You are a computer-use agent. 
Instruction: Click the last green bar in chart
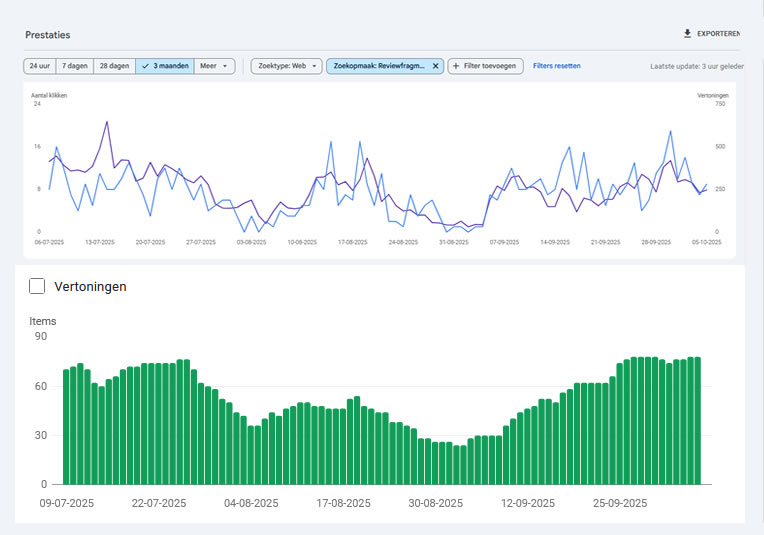[x=698, y=420]
